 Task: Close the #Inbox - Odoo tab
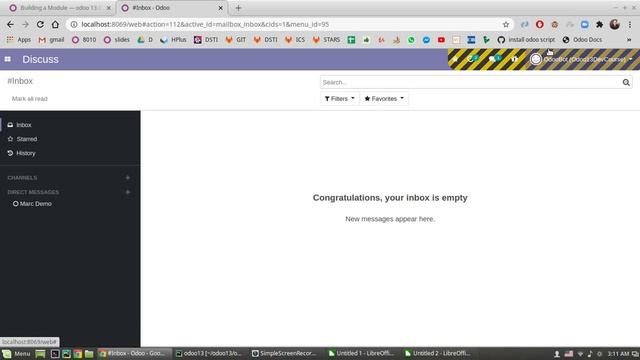coord(220,8)
